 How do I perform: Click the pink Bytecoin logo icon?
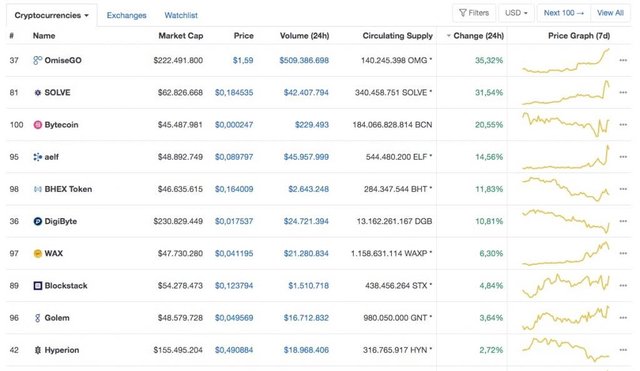coord(38,125)
